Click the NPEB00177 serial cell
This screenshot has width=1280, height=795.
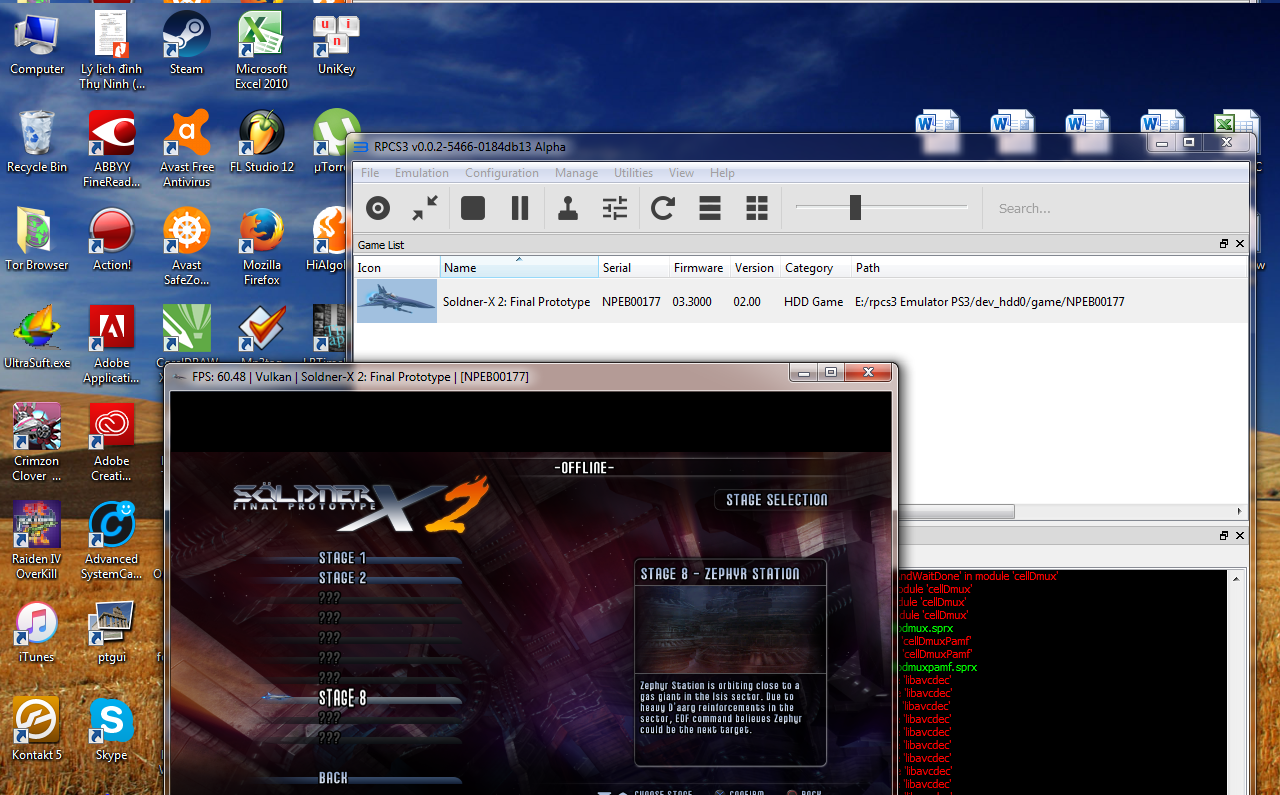tap(631, 301)
